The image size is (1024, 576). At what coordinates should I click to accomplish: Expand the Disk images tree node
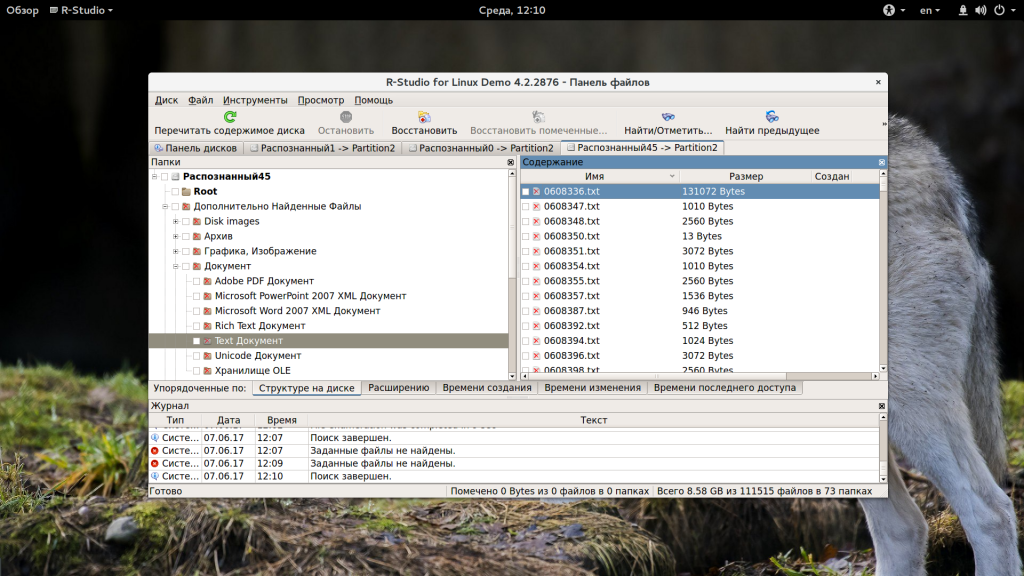[x=176, y=221]
